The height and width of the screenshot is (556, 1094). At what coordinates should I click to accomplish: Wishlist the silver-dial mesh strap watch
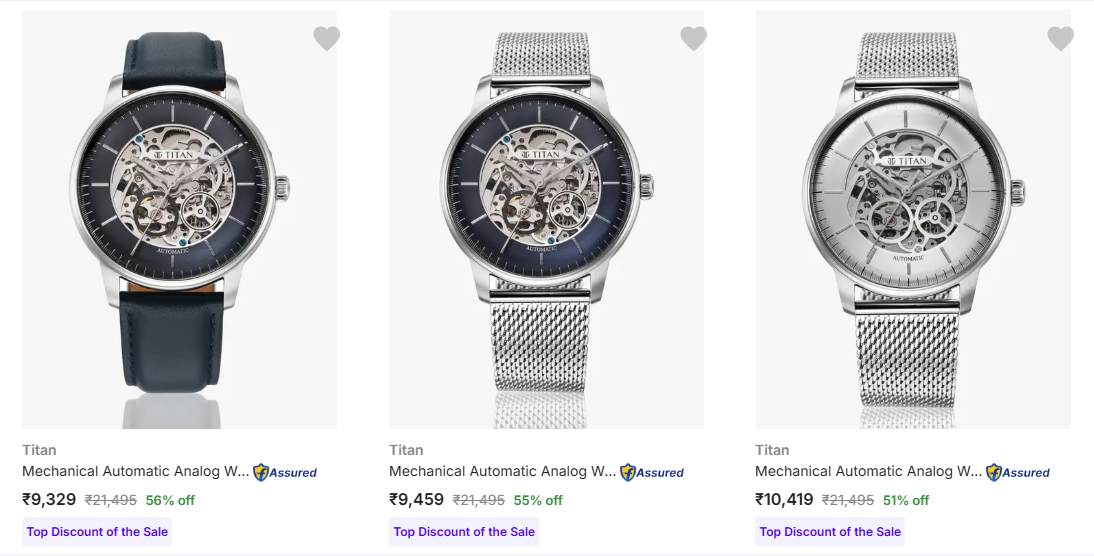pyautogui.click(x=1060, y=39)
